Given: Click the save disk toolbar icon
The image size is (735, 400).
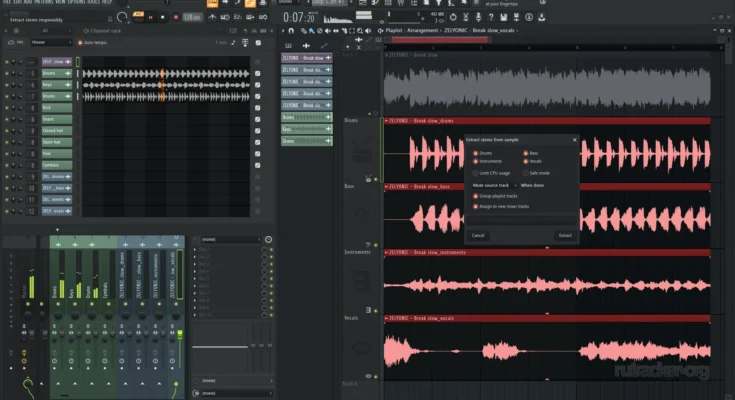Looking at the screenshot, I should pos(503,17).
